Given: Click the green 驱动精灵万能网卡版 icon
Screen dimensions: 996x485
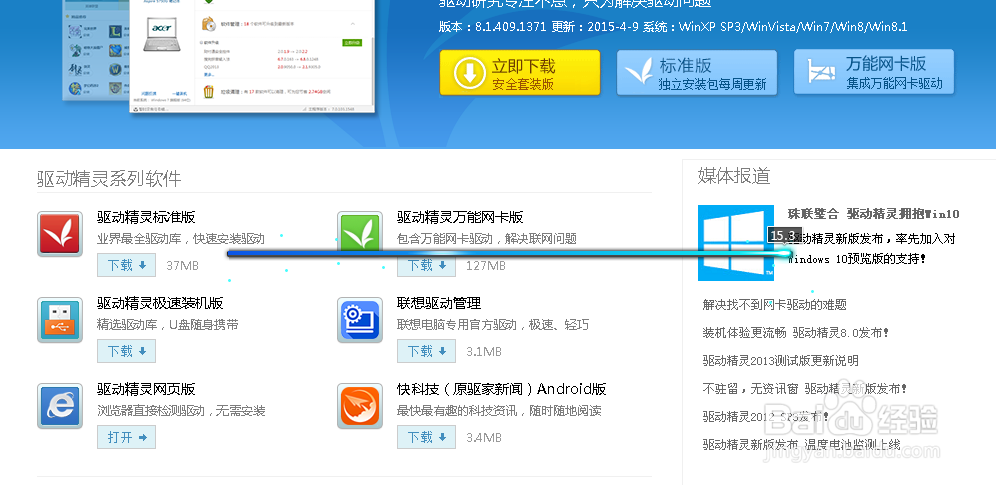Looking at the screenshot, I should click(360, 234).
